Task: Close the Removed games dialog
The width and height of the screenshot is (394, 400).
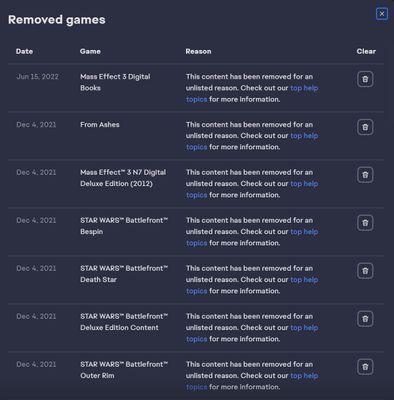Action: (x=382, y=14)
